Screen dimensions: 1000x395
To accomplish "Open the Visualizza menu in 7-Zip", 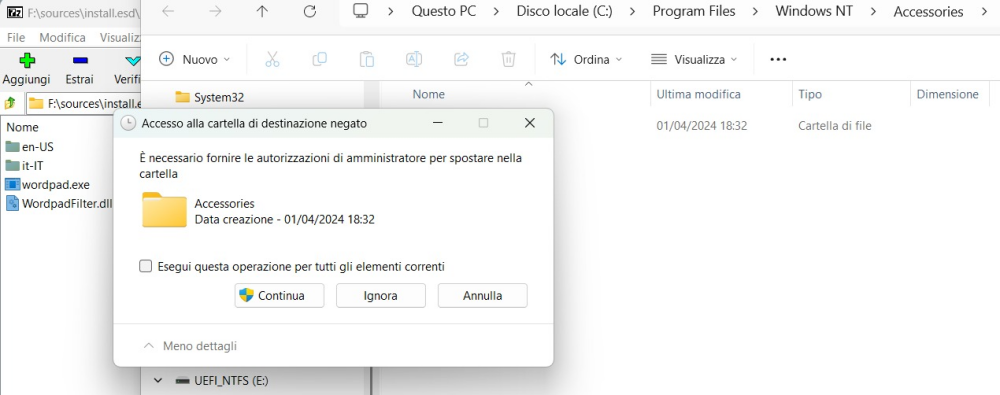I will coord(121,38).
